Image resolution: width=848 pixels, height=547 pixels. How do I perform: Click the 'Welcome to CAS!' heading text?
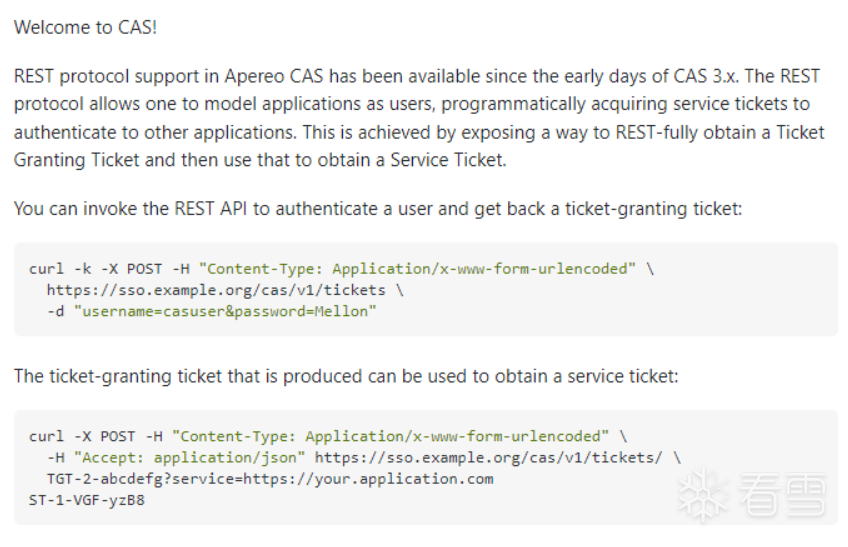coord(85,27)
